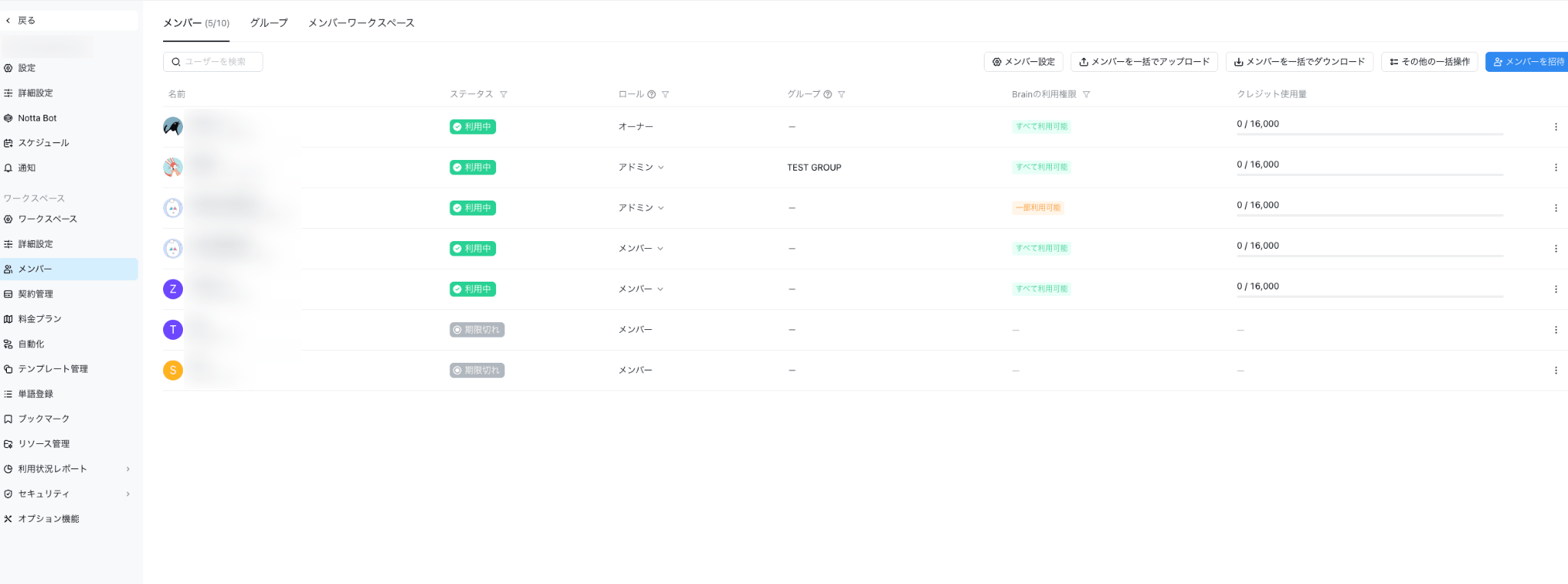This screenshot has height=584, width=1568.
Task: Expand the 利用状況レポート sidebar section
Action: click(x=69, y=469)
